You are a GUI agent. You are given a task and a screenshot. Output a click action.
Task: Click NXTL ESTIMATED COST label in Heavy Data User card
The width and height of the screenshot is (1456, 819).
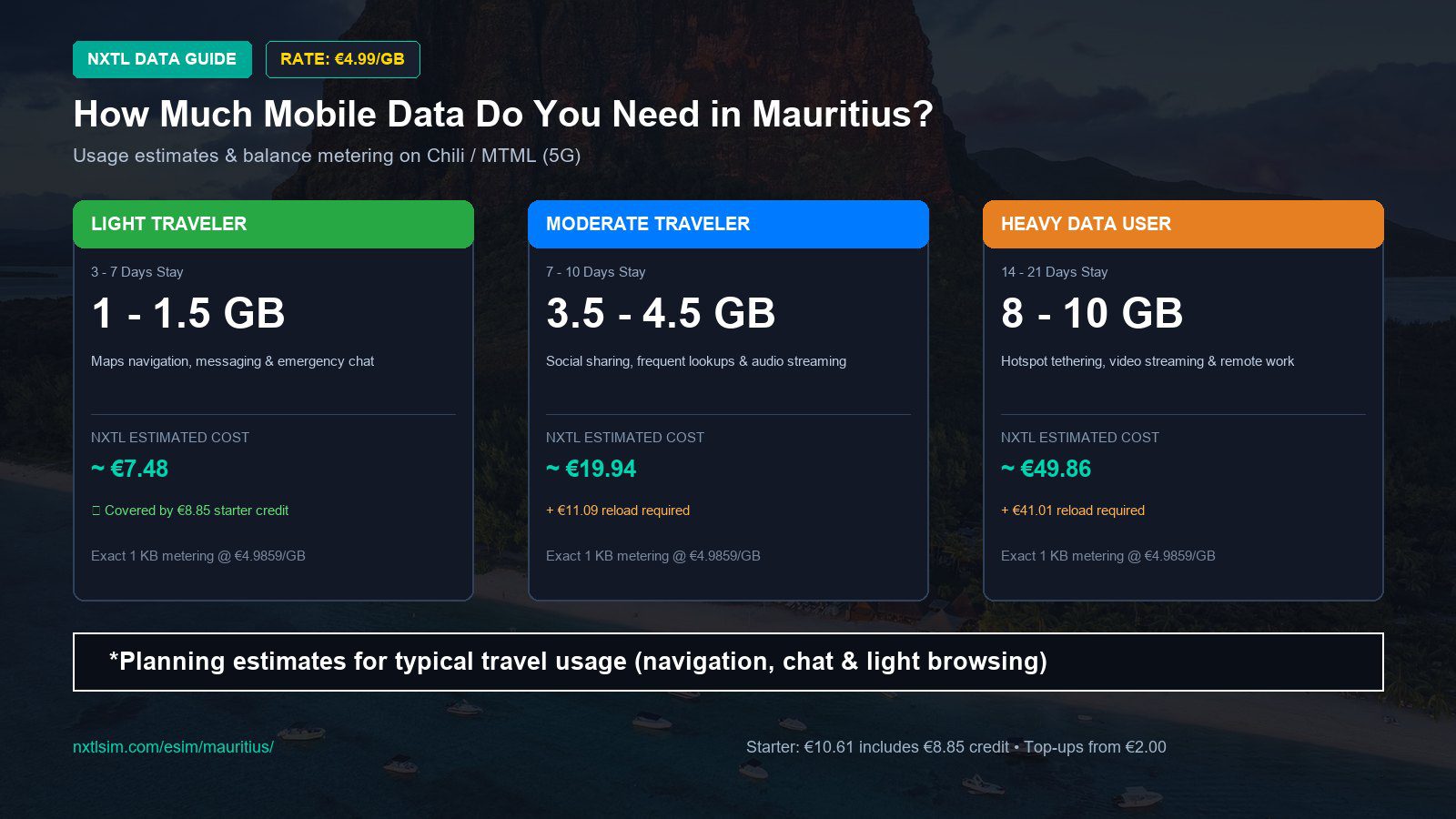(1080, 438)
